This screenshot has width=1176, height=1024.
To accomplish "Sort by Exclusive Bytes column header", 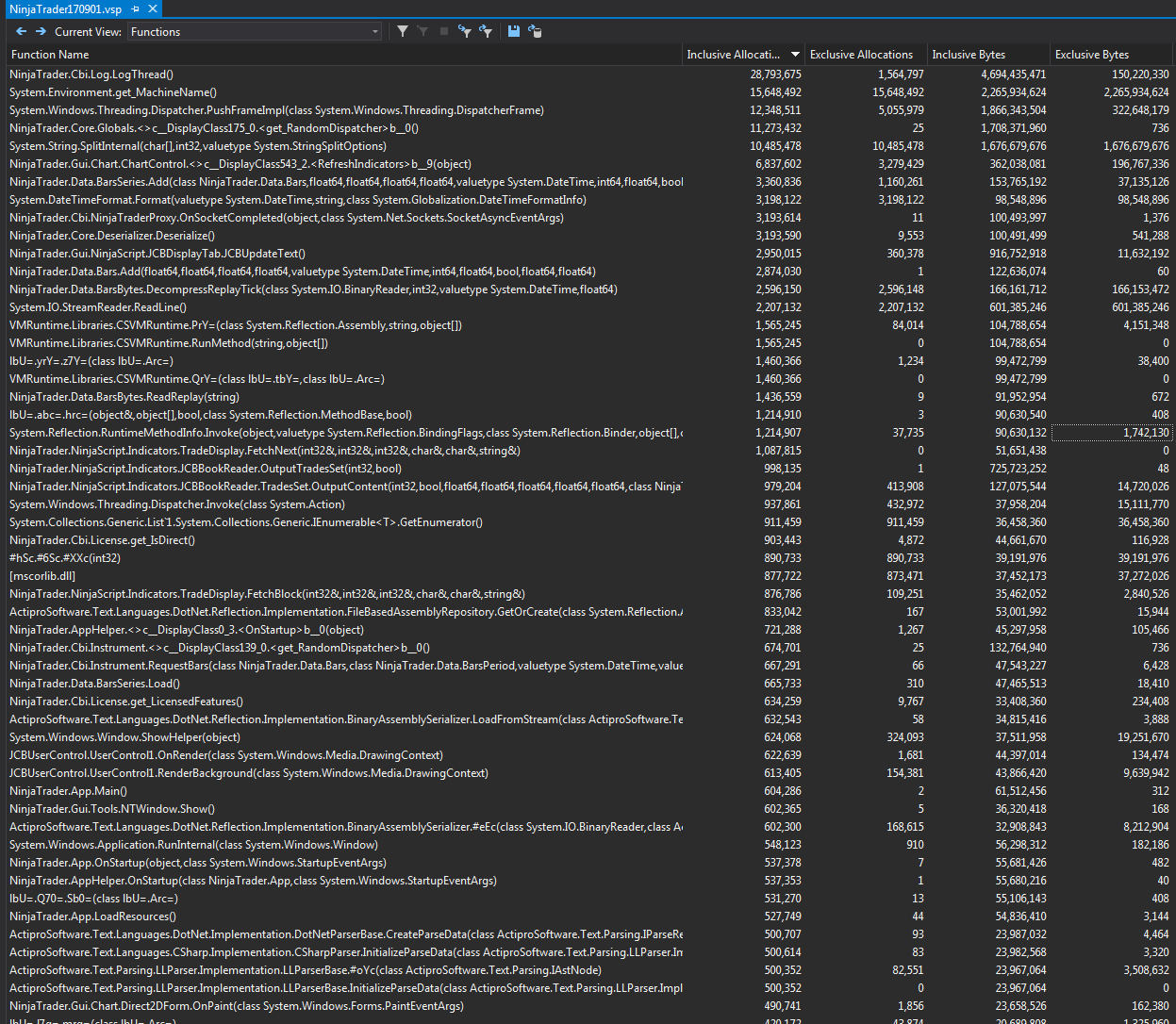I will (x=1110, y=55).
